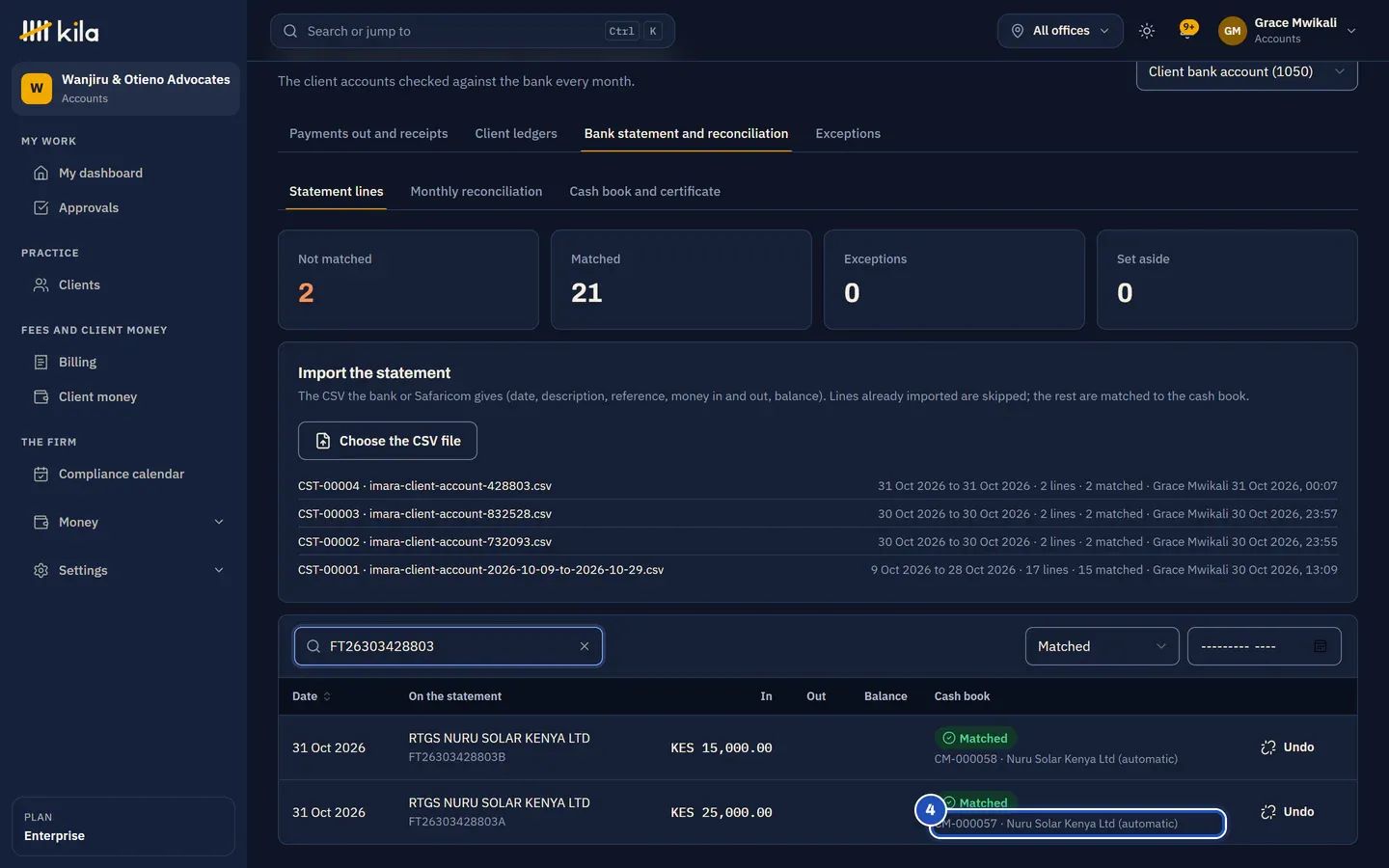1389x868 pixels.
Task: Clear the FT26303428803 search text
Action: tap(585, 646)
